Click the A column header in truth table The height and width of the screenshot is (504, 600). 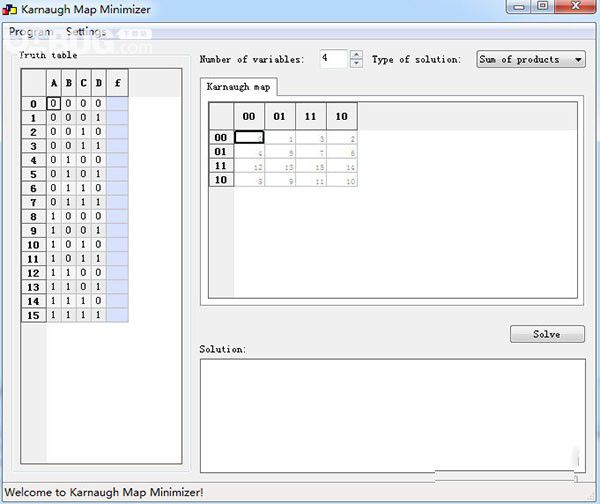click(54, 83)
